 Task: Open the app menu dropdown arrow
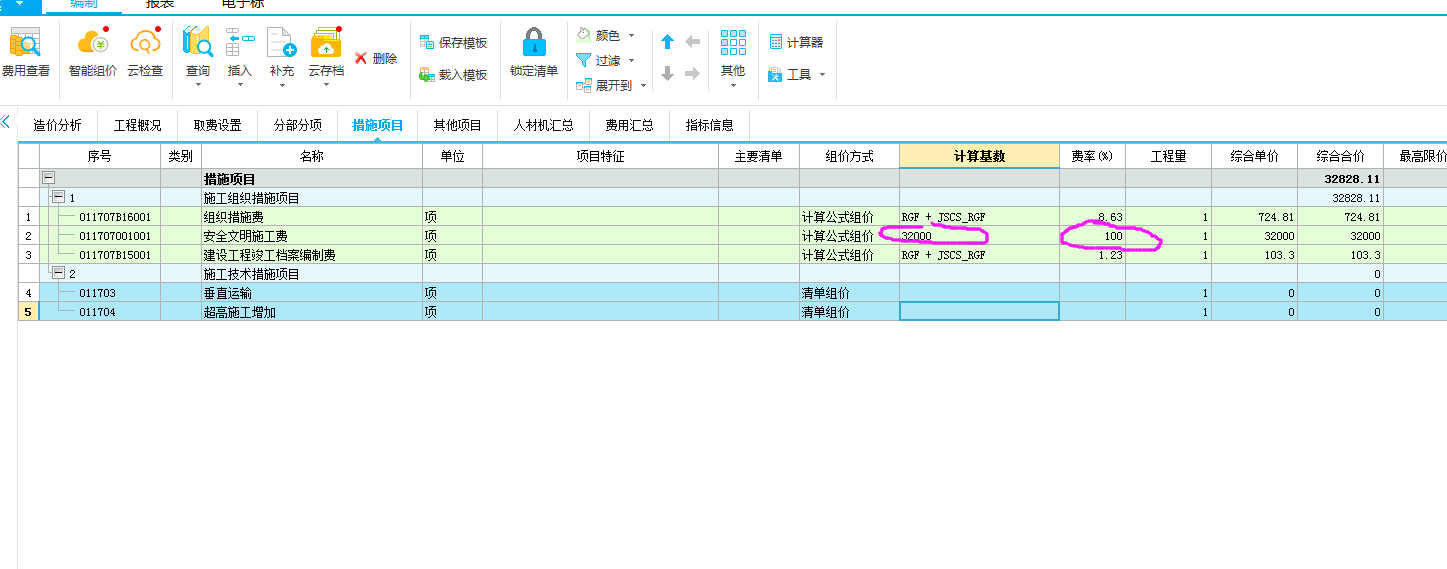[x=17, y=4]
